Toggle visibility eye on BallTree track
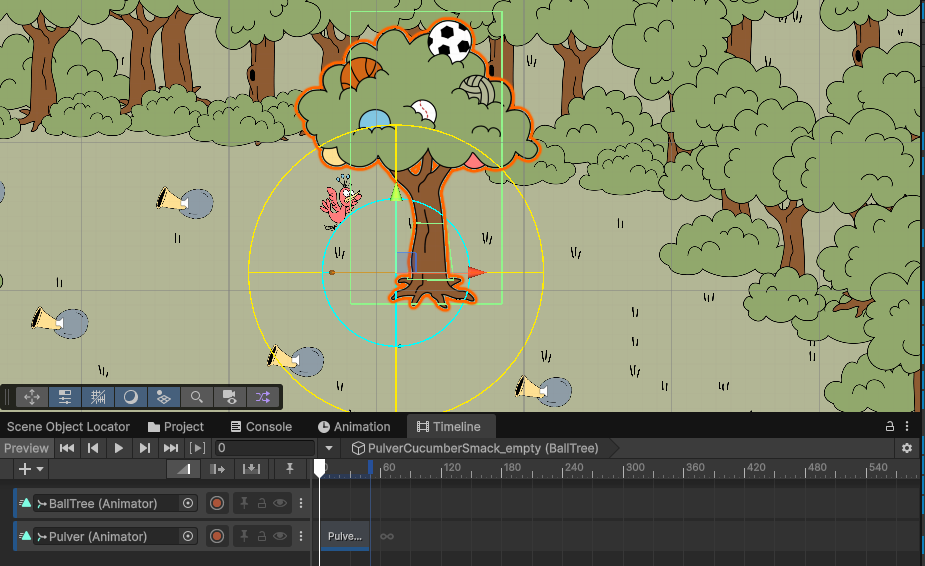Image resolution: width=925 pixels, height=566 pixels. 280,504
